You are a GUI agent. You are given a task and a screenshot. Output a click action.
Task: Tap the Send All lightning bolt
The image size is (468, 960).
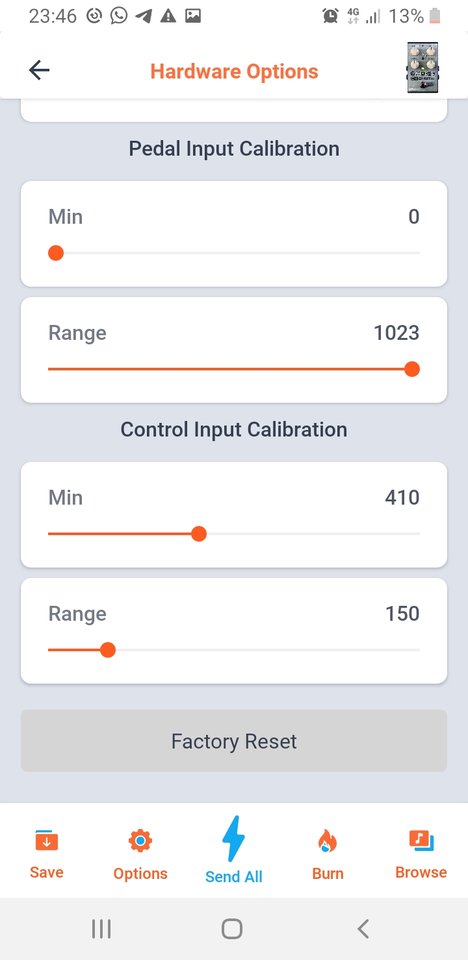pos(233,839)
